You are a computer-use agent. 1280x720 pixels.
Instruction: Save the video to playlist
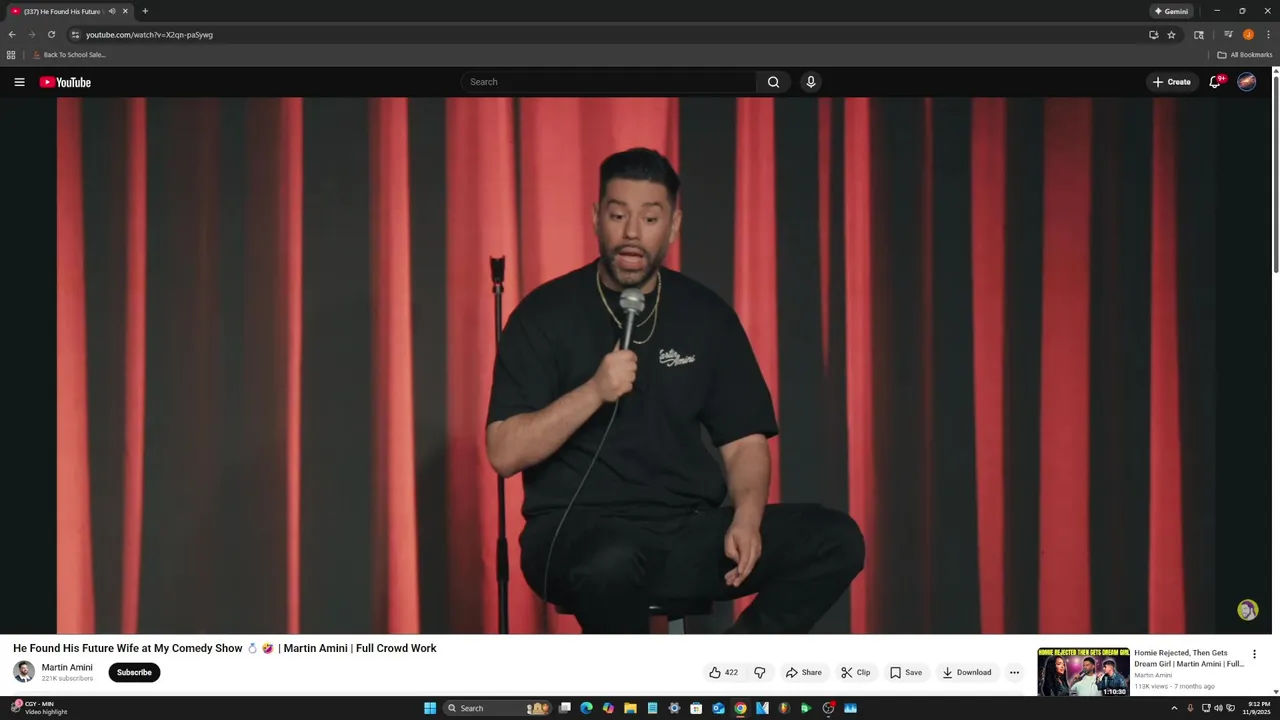coord(906,672)
